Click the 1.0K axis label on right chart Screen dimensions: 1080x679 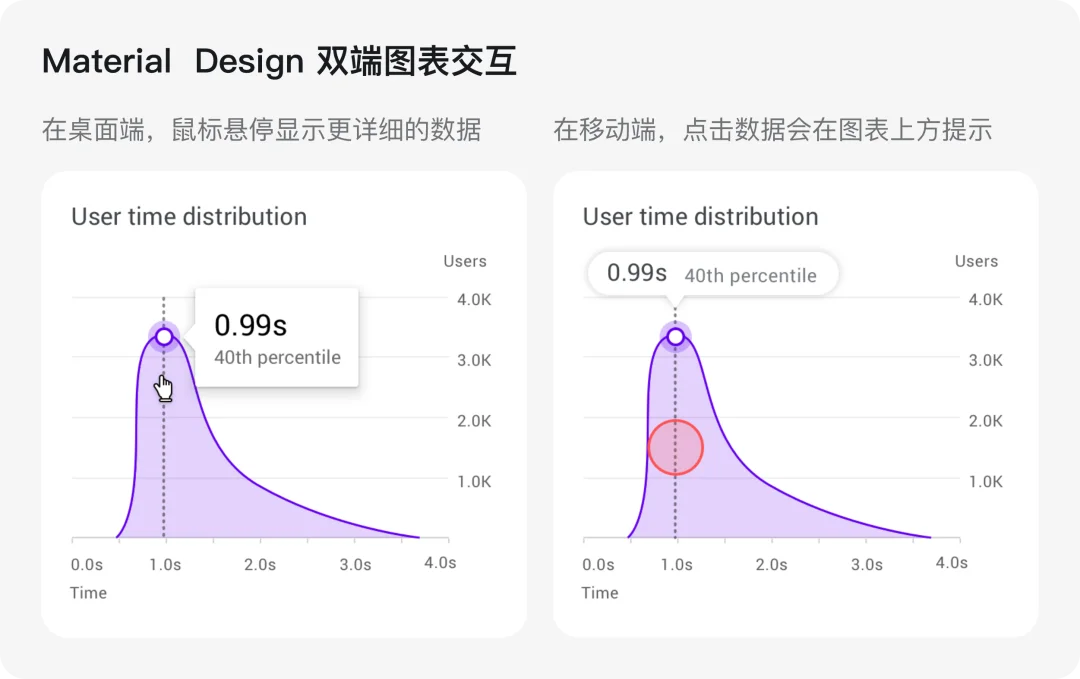(986, 481)
